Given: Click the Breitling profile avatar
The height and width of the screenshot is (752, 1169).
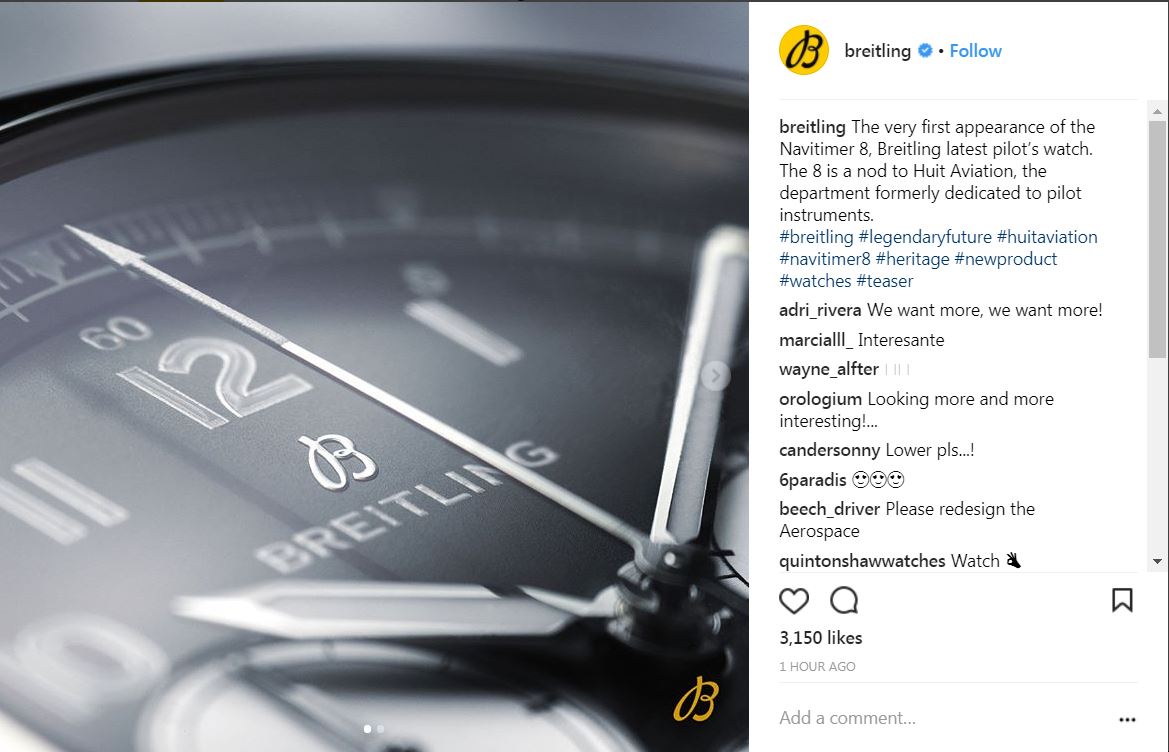Looking at the screenshot, I should pos(804,50).
